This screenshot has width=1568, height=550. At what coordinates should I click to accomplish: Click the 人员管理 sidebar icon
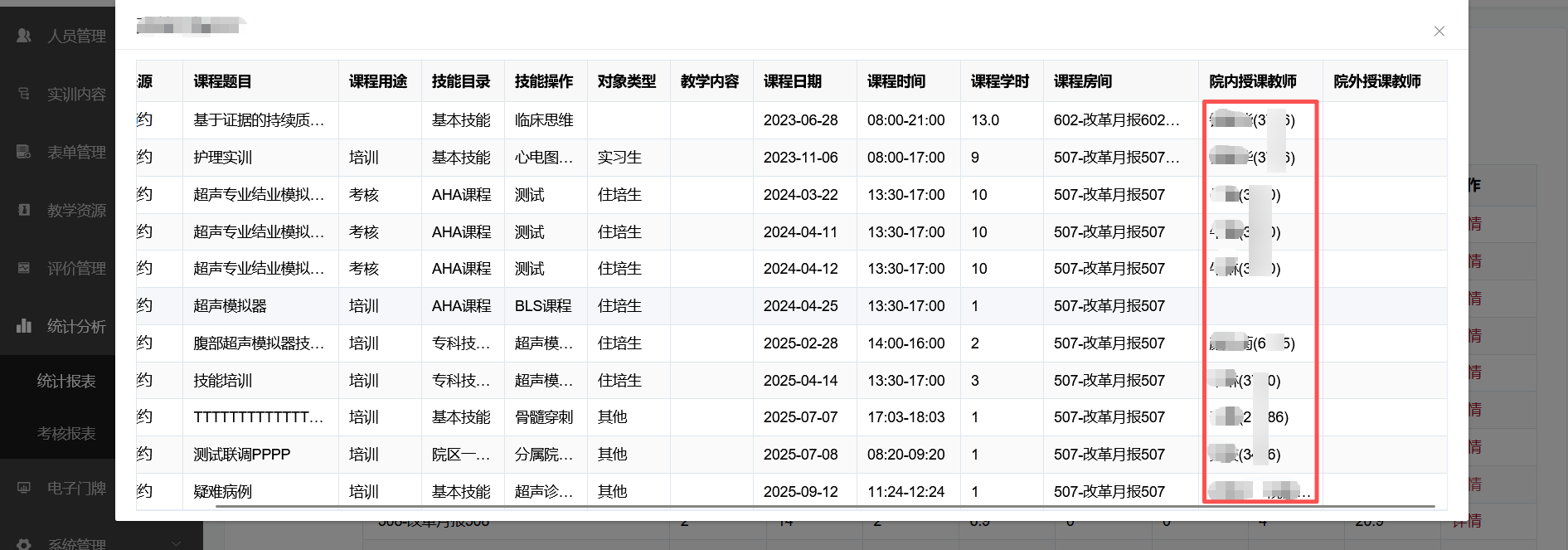coord(24,36)
